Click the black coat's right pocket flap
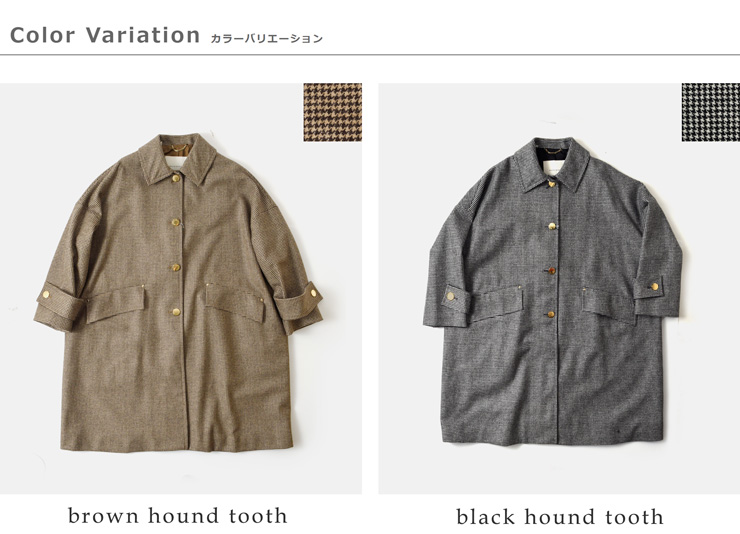This screenshot has width=740, height=534. tap(609, 304)
